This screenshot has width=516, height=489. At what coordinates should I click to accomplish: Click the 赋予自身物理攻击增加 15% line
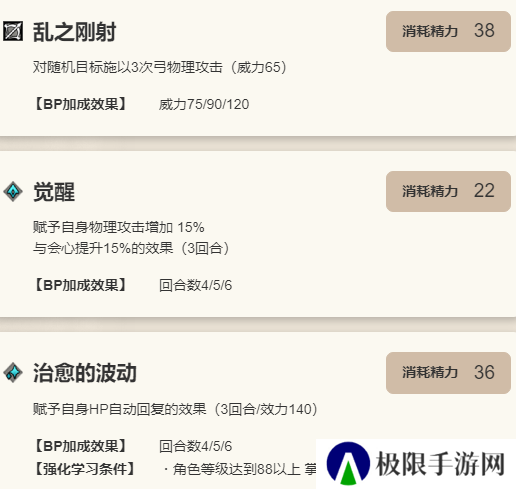119,227
